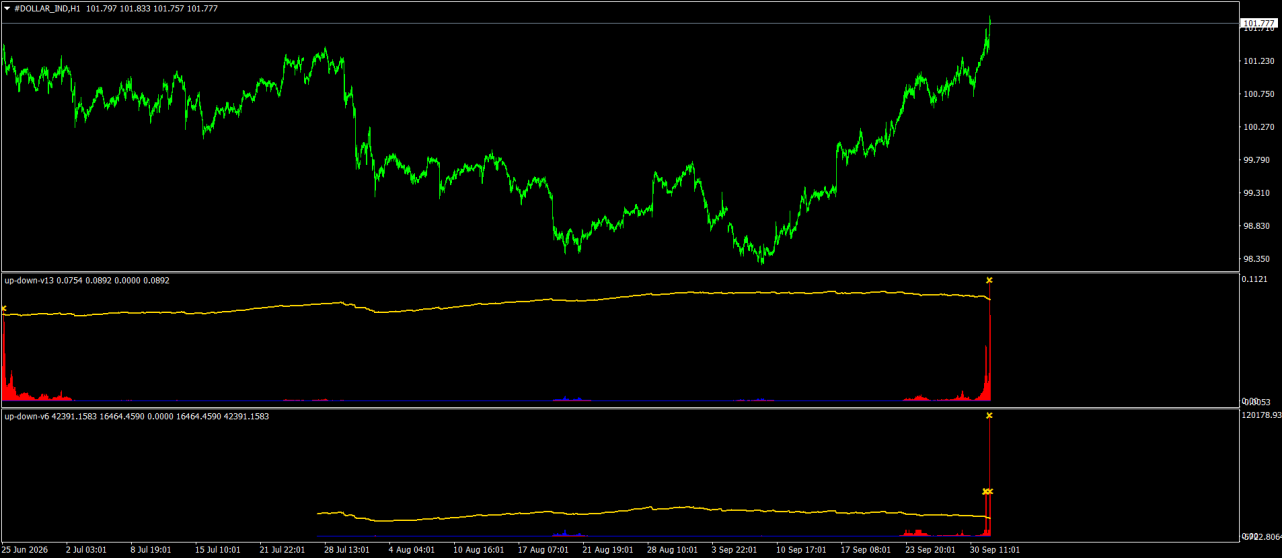
Task: Click the yellow X marker atop up-down-v6 spike
Action: click(x=989, y=415)
